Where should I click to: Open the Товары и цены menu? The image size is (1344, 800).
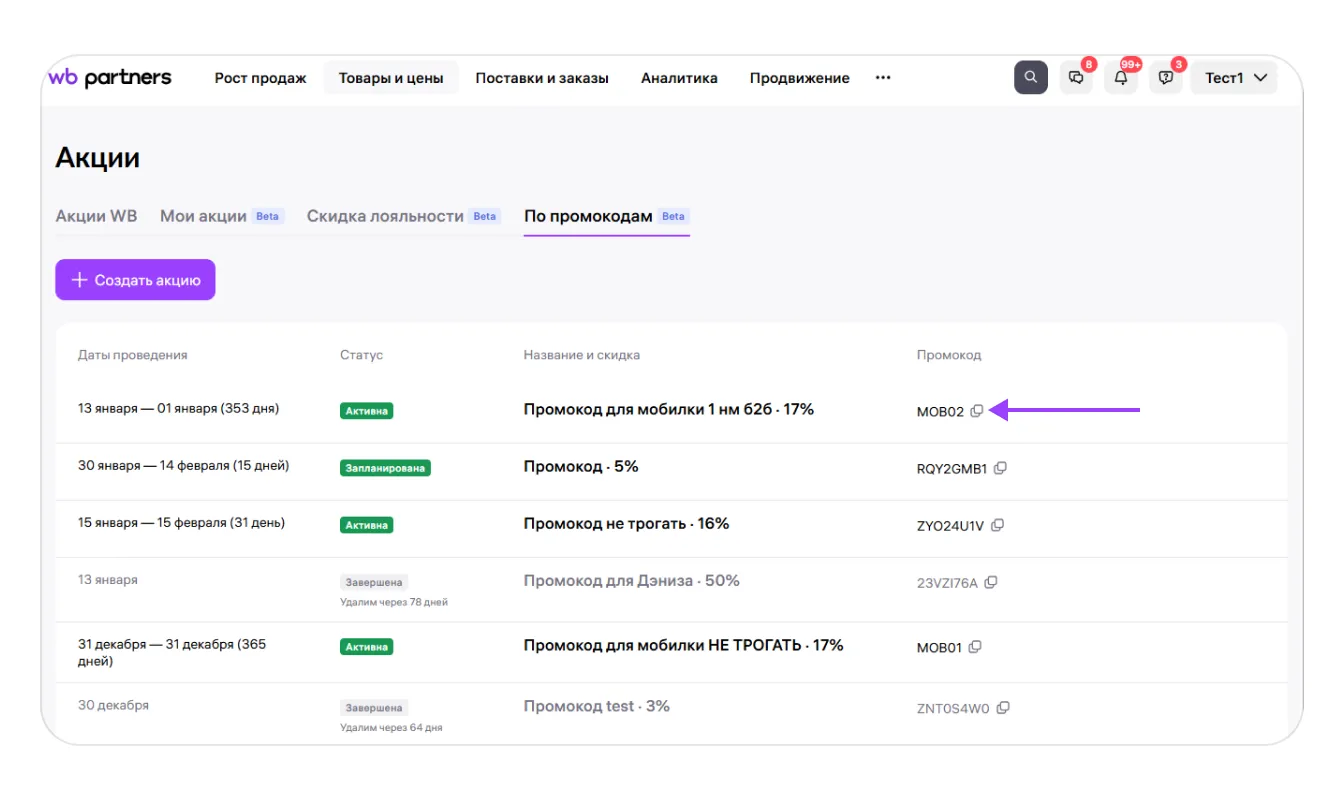pos(390,78)
